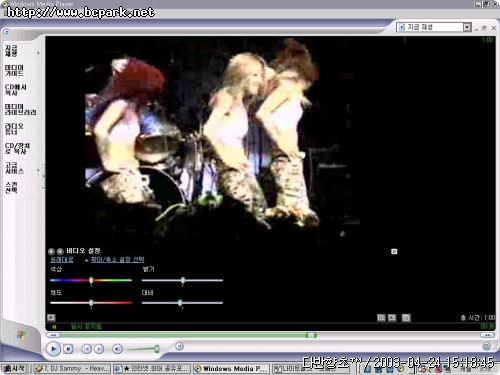Click the 시작 Start button
The width and height of the screenshot is (500, 375).
[14, 368]
